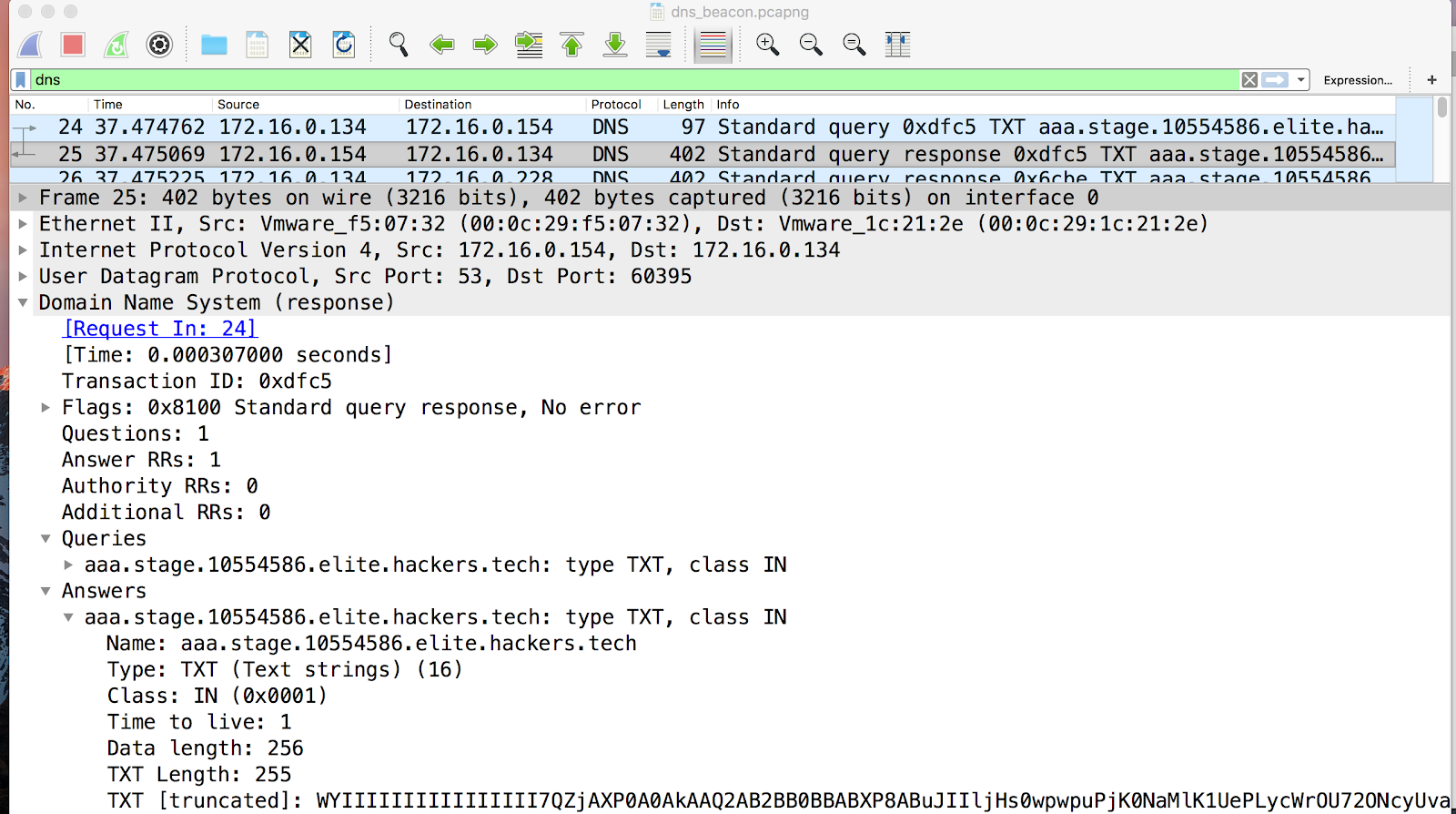Zoom in on packet text
Screen dimensions: 1456x814
pos(768,45)
